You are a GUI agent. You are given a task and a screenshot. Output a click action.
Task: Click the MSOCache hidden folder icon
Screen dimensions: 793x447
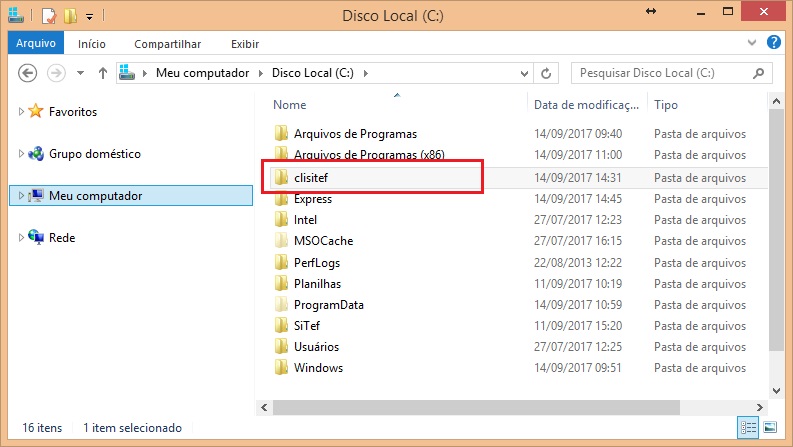(x=281, y=241)
